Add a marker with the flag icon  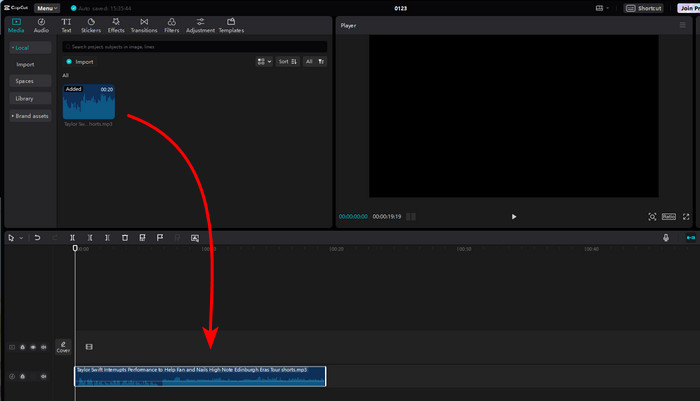point(160,238)
